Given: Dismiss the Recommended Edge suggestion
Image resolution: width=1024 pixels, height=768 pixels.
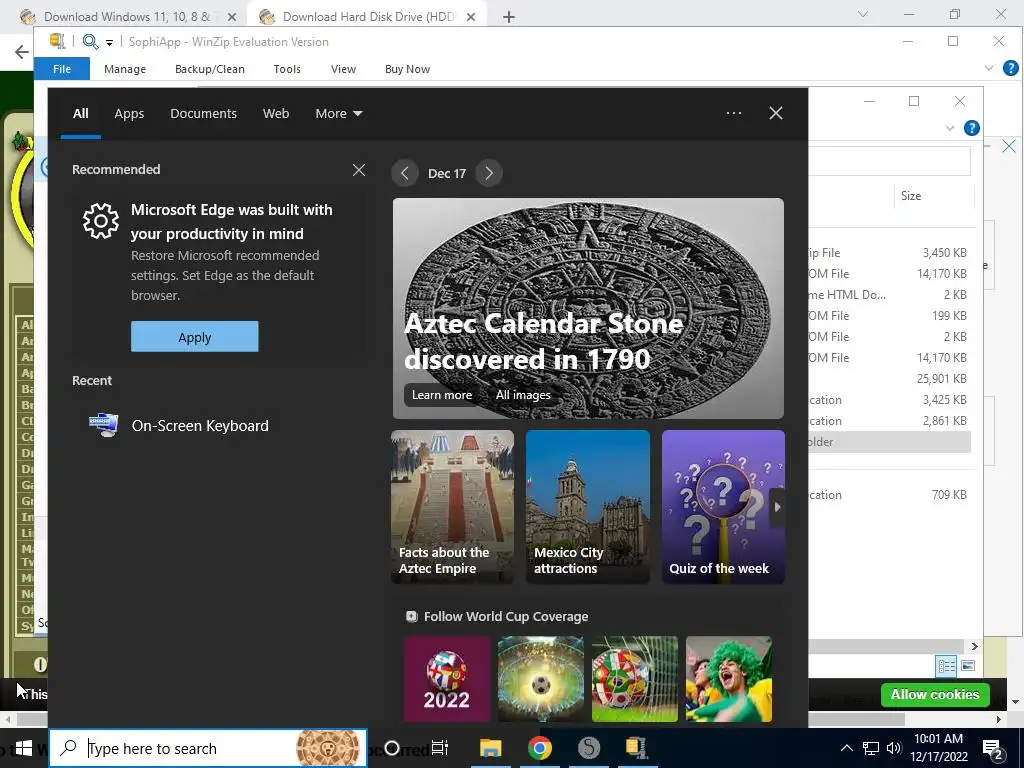Looking at the screenshot, I should (x=359, y=170).
